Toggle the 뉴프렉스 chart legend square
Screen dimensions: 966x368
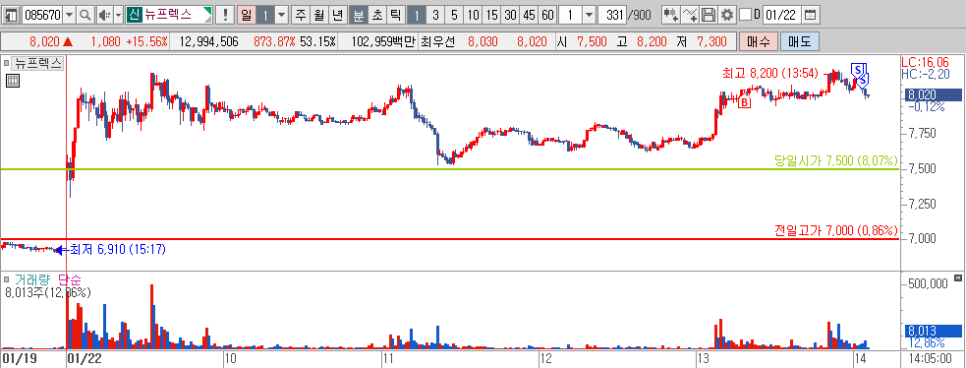(7, 62)
